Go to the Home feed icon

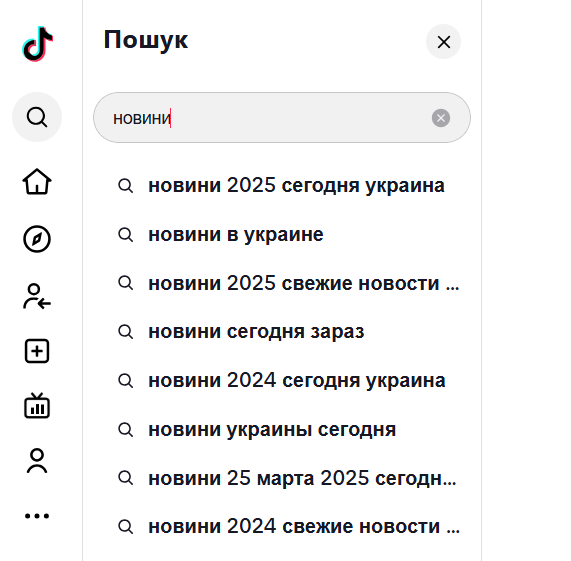(37, 181)
